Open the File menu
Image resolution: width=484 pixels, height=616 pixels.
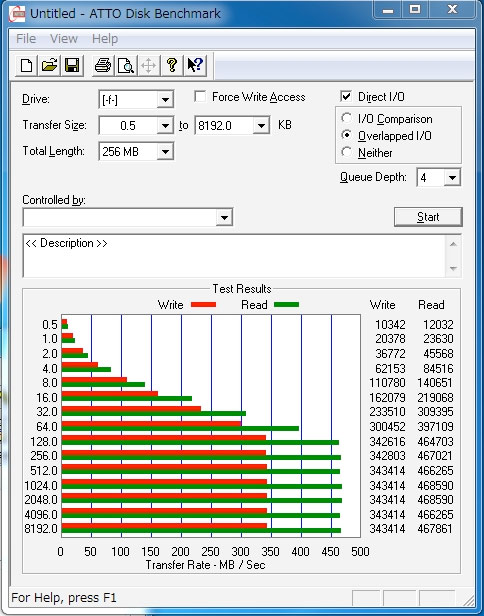pos(26,39)
